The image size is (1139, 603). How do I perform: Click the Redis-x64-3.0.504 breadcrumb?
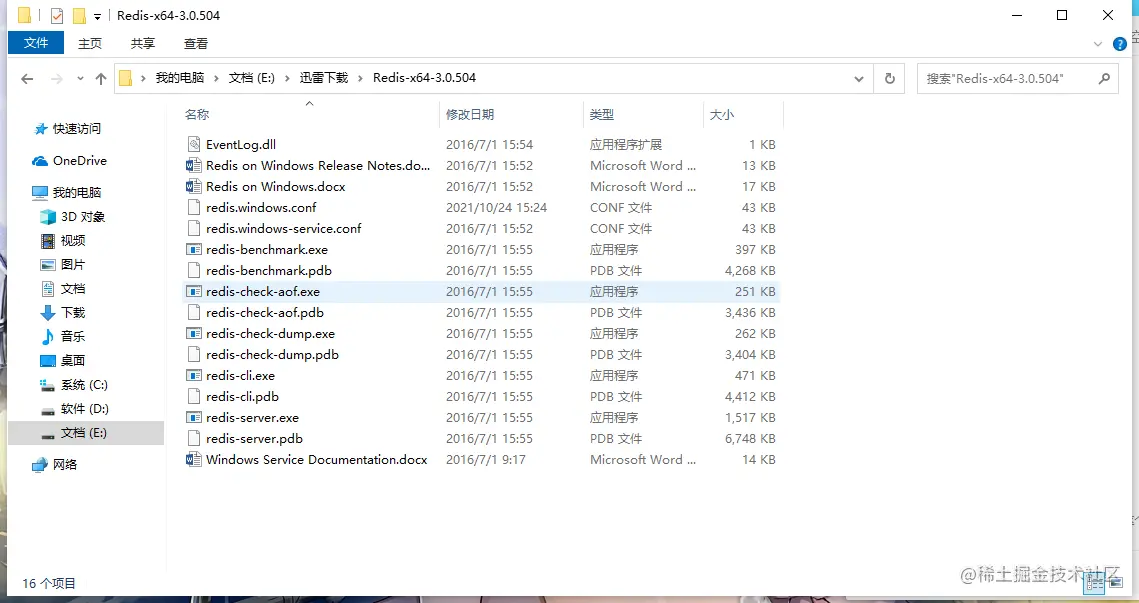(424, 78)
